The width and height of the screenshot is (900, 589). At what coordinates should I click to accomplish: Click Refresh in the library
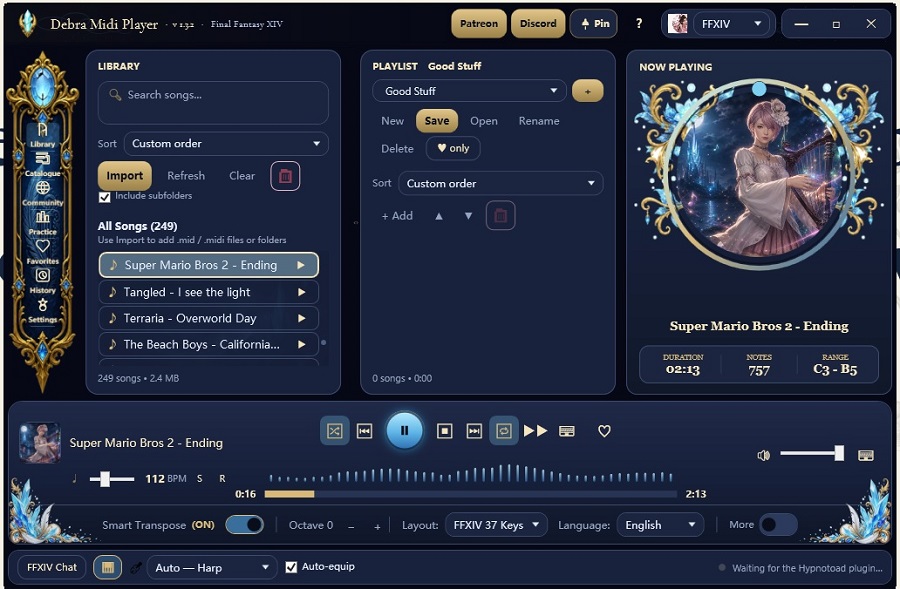pyautogui.click(x=186, y=176)
